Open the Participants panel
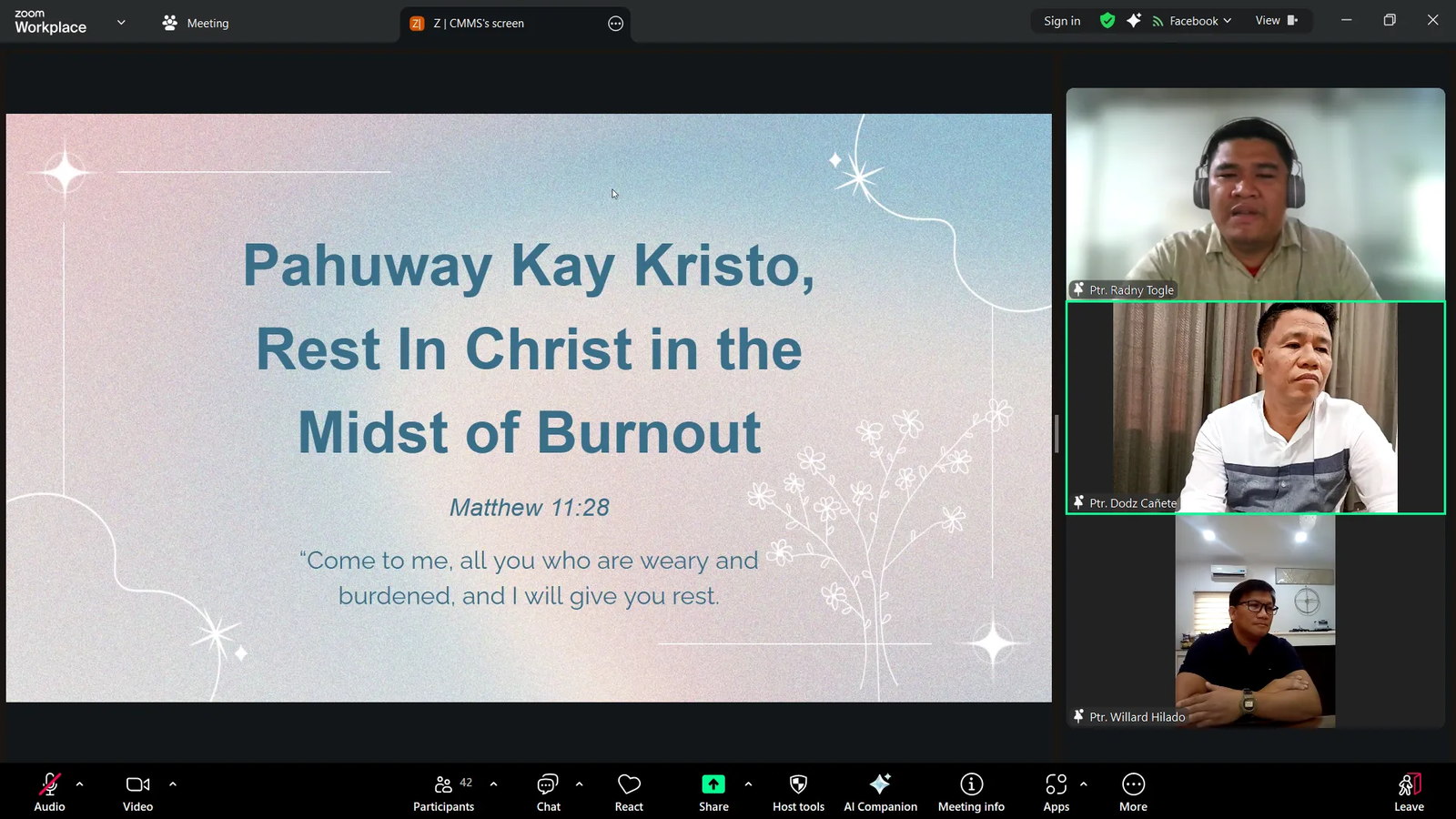1456x819 pixels. point(443,792)
